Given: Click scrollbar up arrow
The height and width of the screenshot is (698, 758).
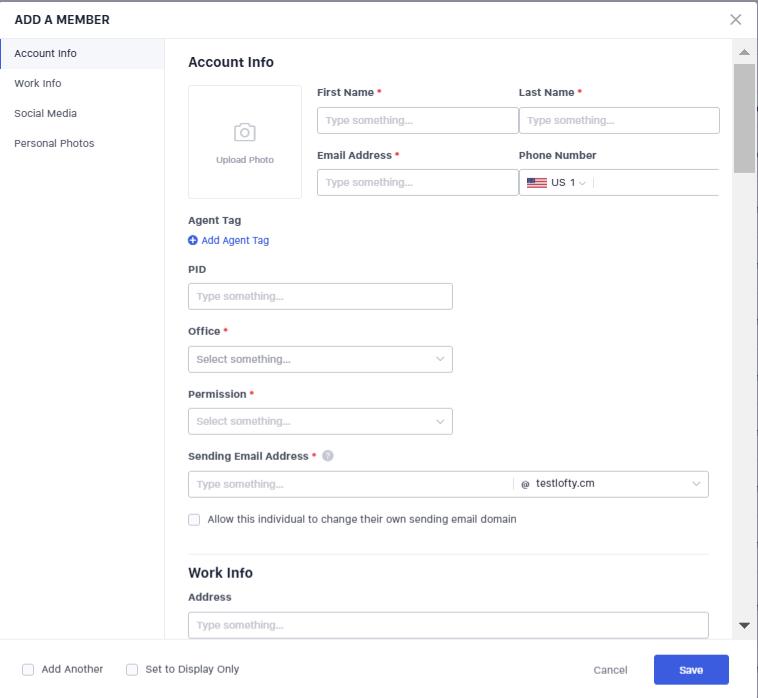Looking at the screenshot, I should (x=744, y=52).
